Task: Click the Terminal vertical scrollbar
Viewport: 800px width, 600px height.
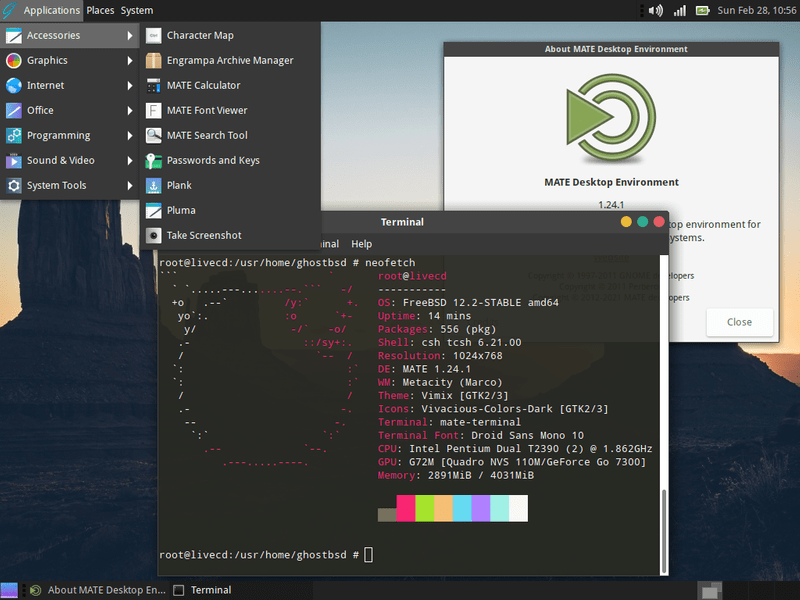Action: 664,531
